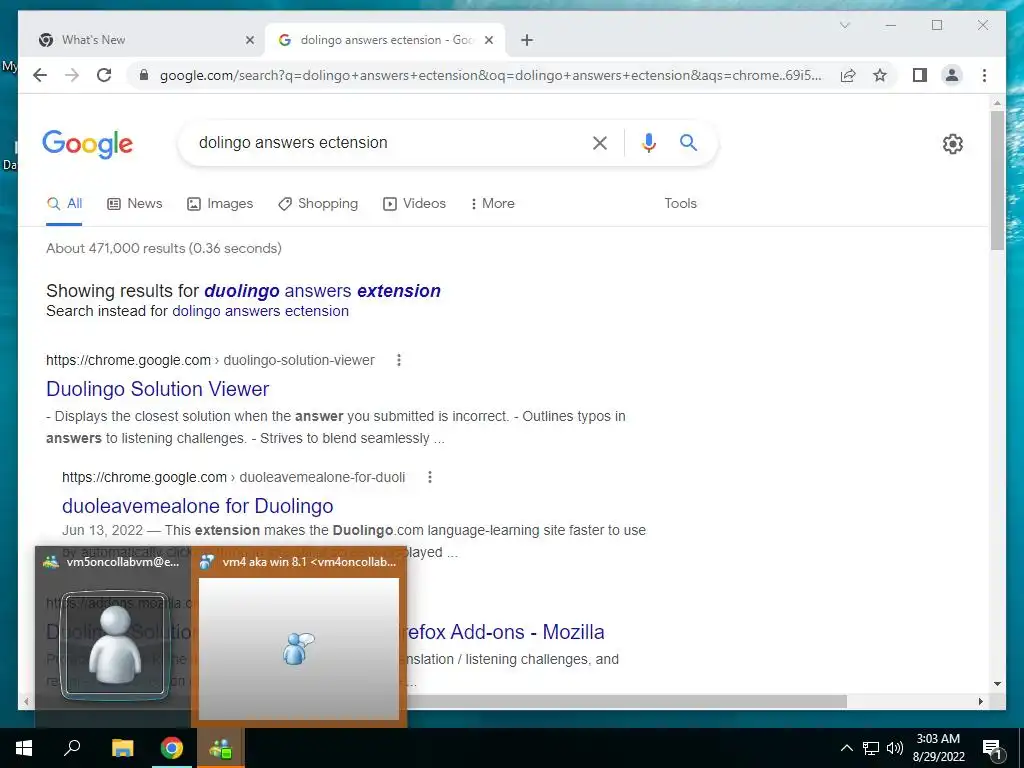
Task: Click the vertical scrollbar thumb
Action: tap(997, 180)
